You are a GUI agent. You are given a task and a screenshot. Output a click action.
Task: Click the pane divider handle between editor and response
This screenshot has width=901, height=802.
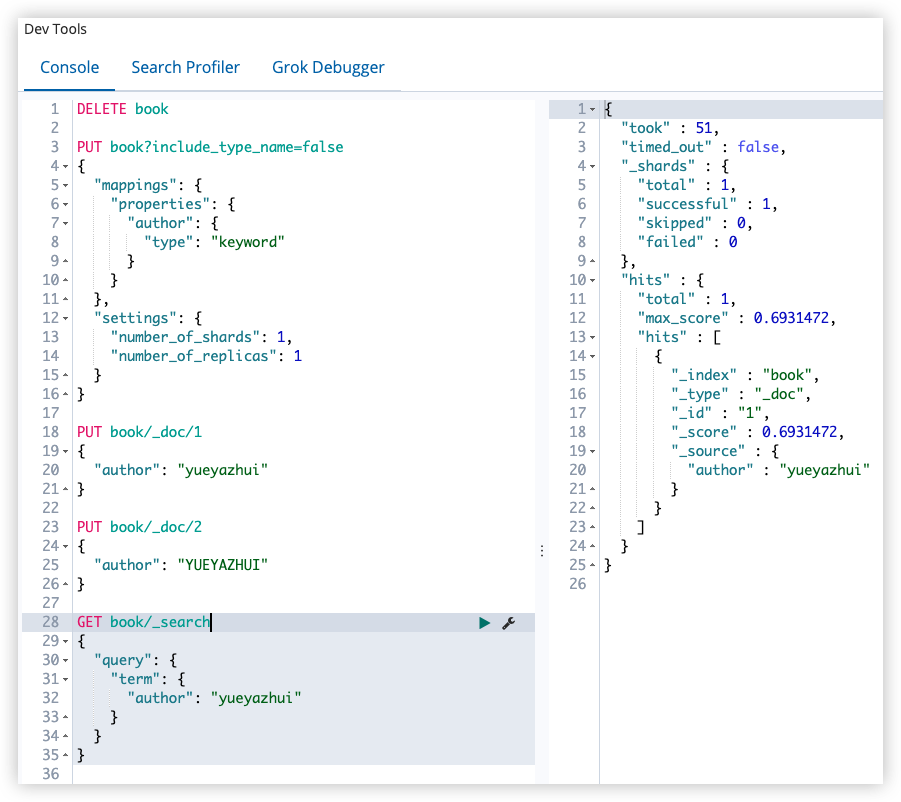[x=542, y=551]
